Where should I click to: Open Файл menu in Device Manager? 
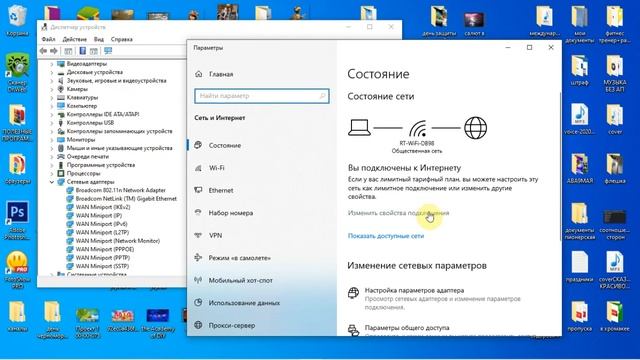coord(48,39)
